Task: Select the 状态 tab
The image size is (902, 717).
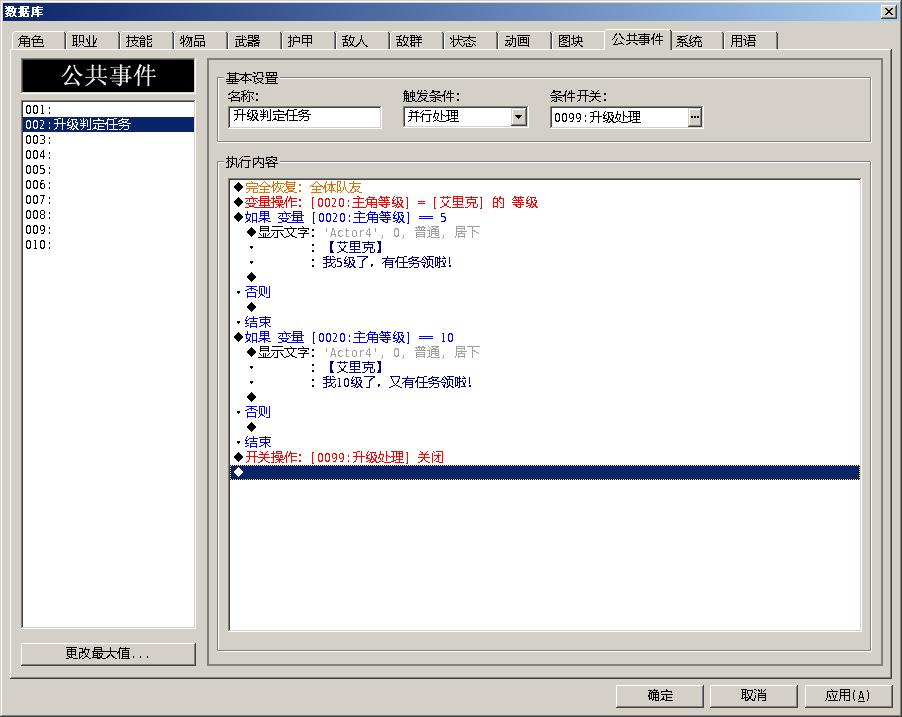Action: 469,41
